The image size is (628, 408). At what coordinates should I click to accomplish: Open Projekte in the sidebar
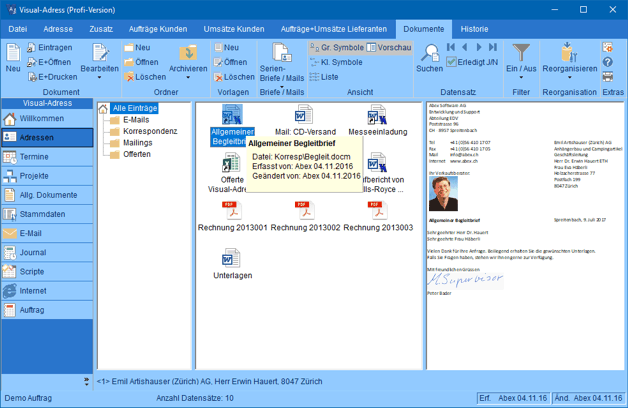pos(47,176)
